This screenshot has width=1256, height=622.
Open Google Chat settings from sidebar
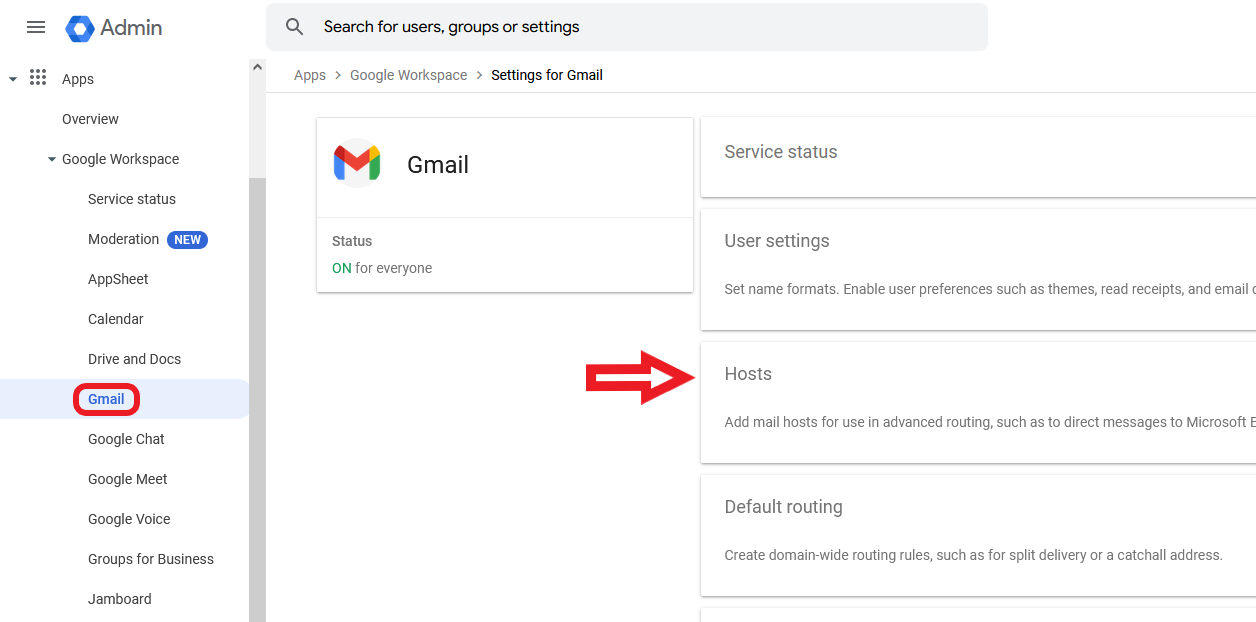(x=126, y=438)
